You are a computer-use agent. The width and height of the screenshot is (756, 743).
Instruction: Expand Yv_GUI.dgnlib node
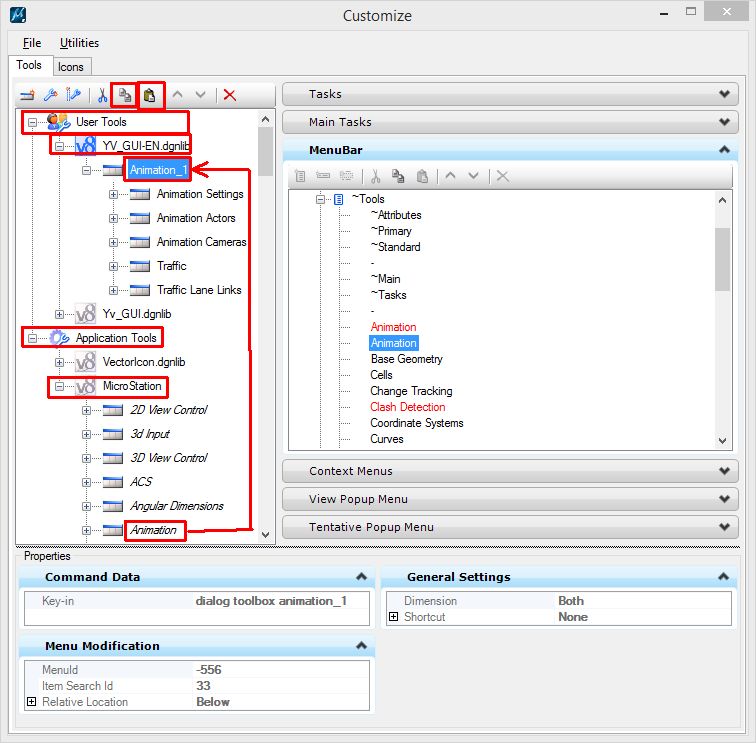(59, 314)
